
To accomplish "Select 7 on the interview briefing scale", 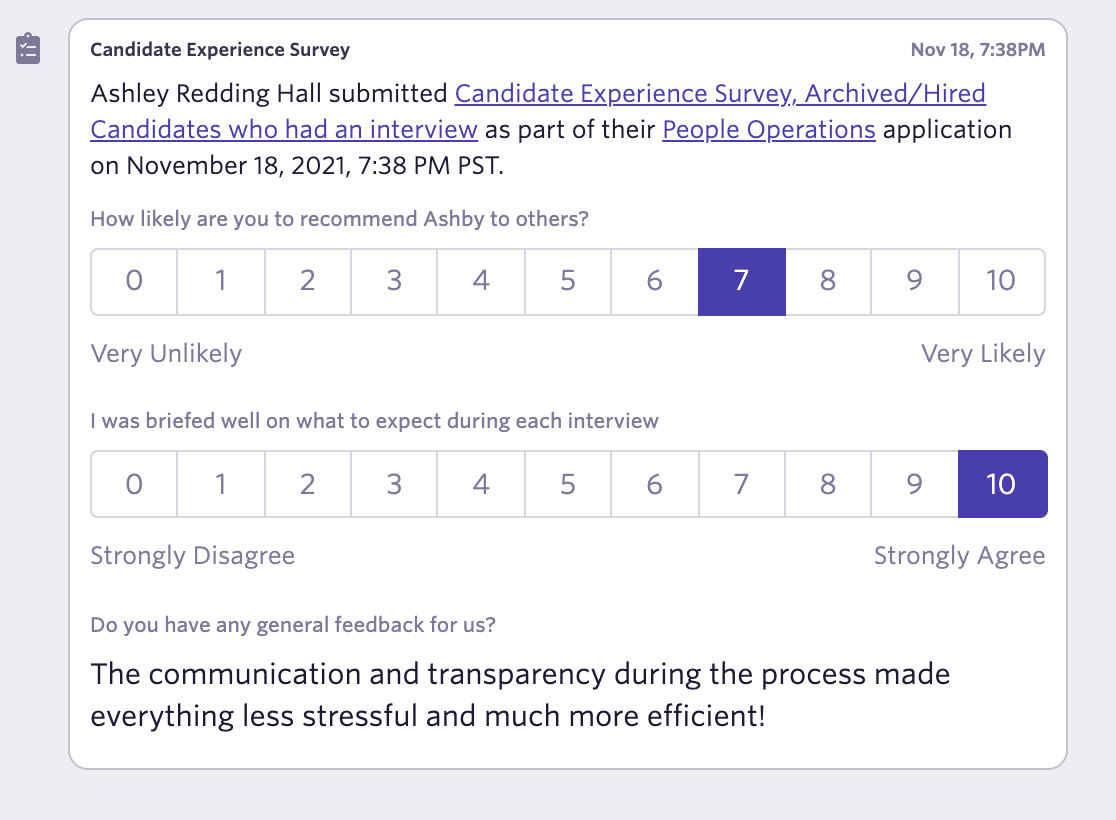I will point(741,484).
